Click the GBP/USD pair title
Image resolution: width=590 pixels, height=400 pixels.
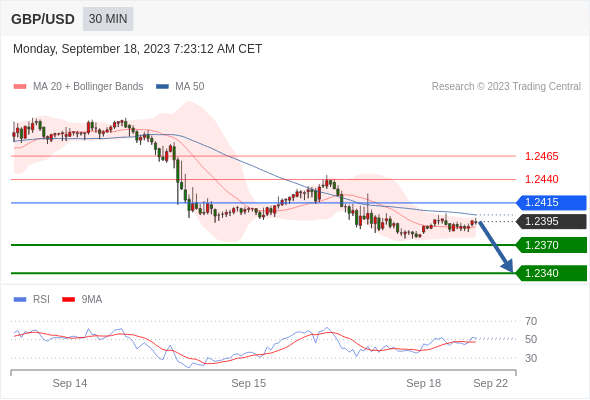coord(43,19)
